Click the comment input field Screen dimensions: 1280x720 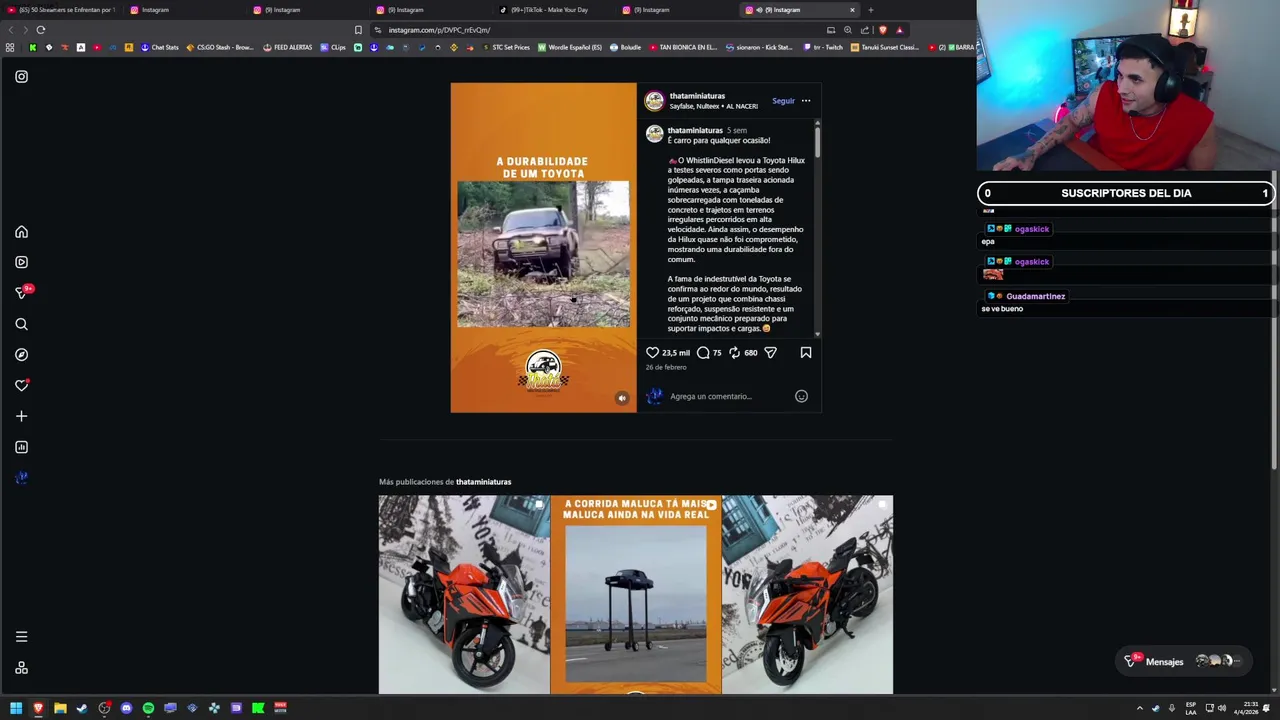tap(730, 396)
